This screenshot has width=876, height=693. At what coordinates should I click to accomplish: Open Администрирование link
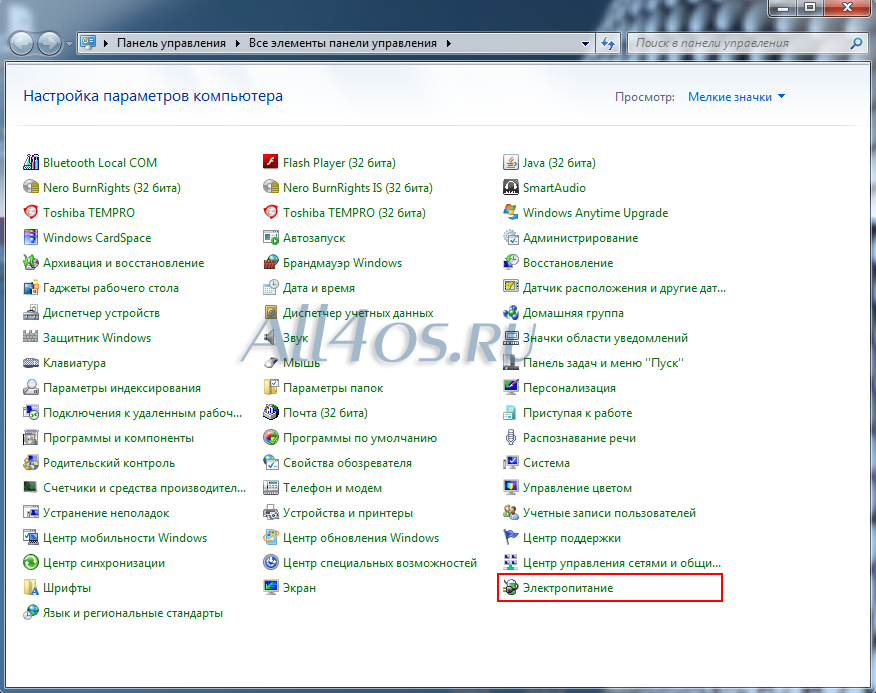pos(580,238)
